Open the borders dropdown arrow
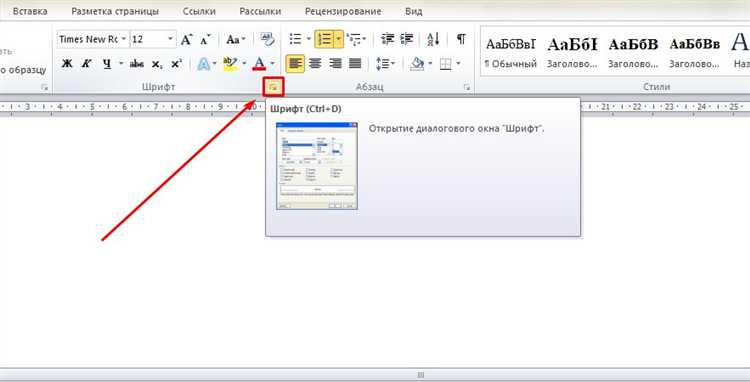The height and width of the screenshot is (382, 750). (x=458, y=64)
